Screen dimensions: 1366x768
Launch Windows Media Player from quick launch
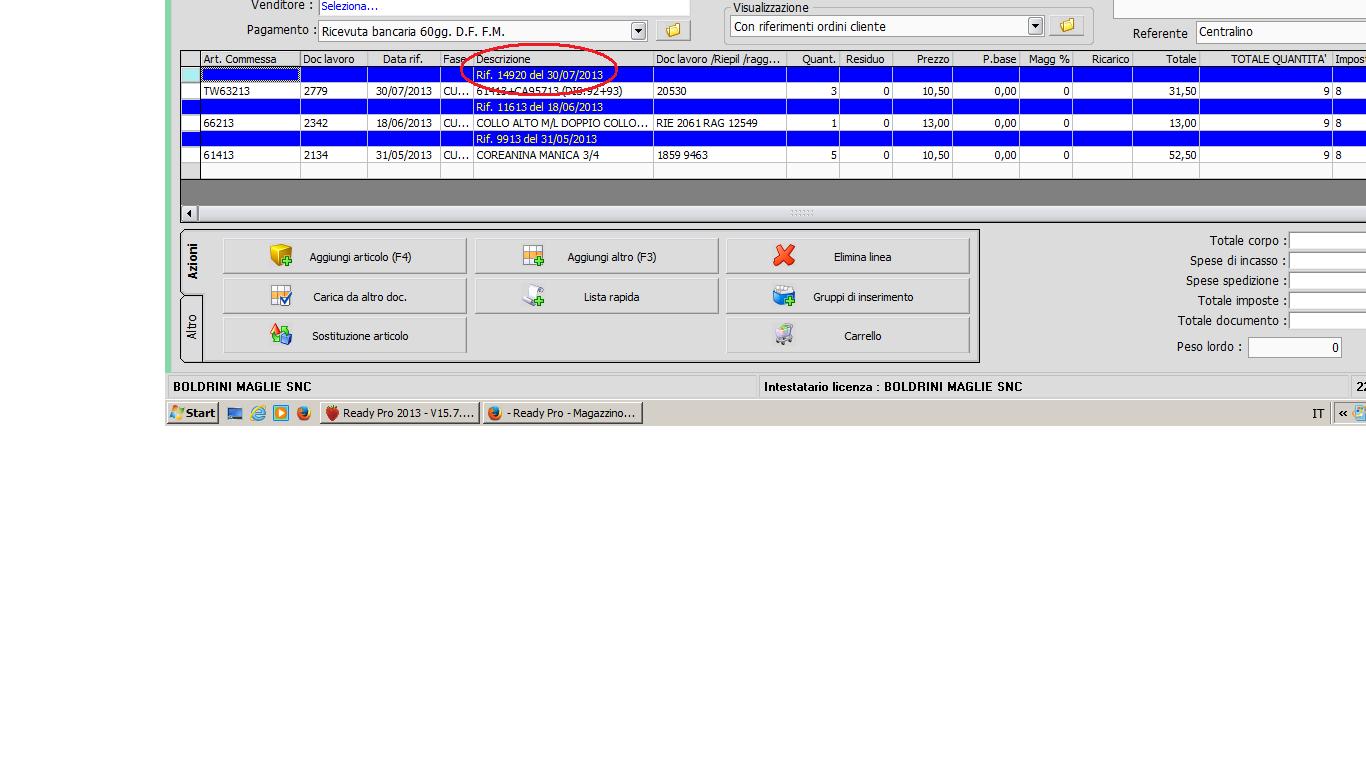point(281,413)
